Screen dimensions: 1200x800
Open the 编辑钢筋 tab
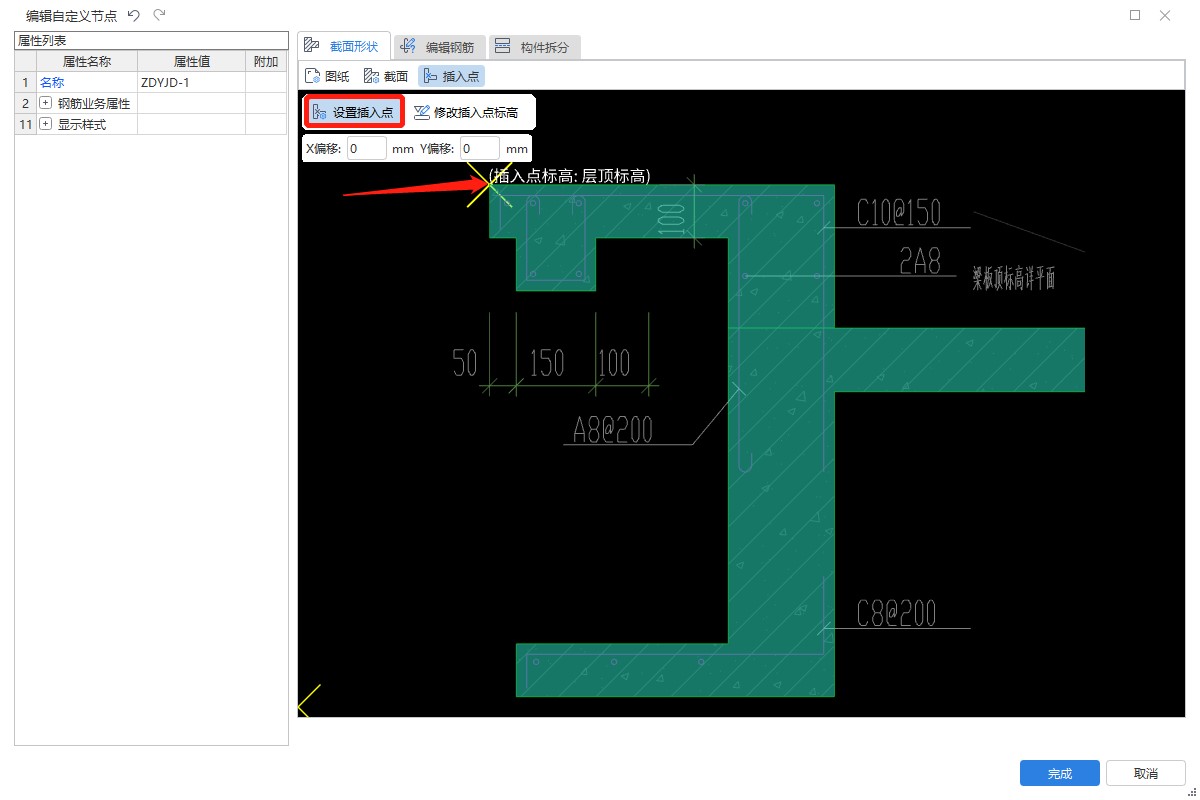[x=441, y=47]
